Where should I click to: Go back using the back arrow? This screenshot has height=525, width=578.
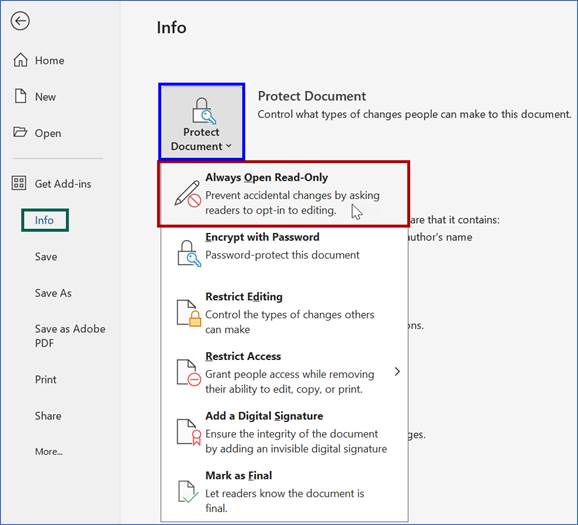20,21
